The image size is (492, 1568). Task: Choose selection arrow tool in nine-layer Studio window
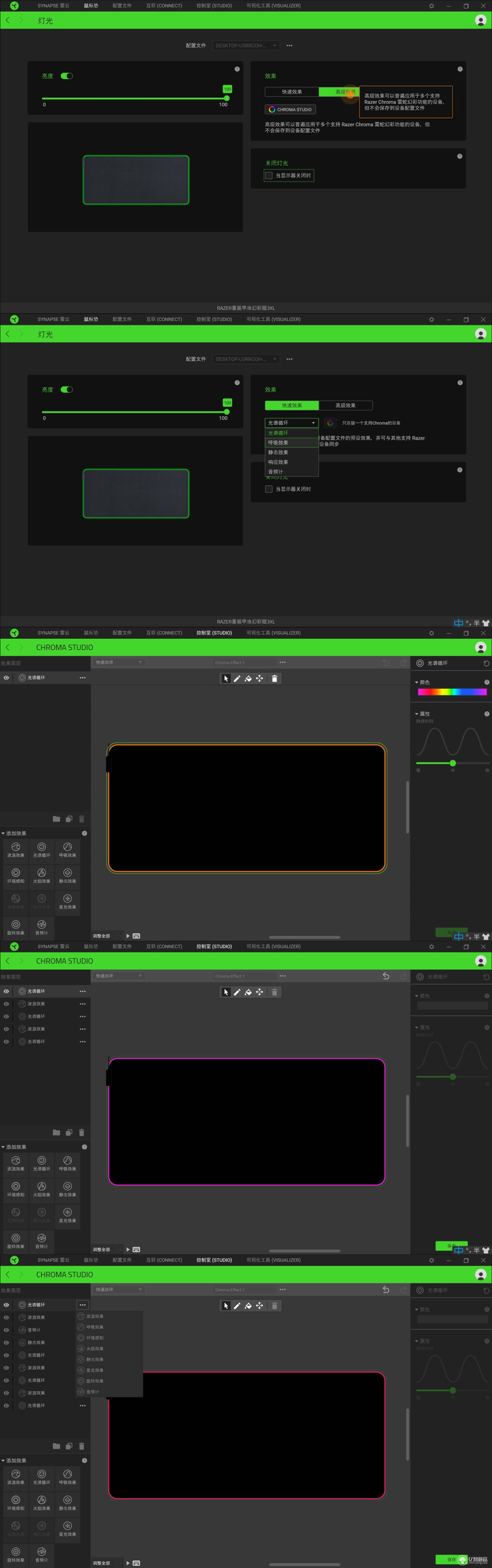coord(226,1305)
